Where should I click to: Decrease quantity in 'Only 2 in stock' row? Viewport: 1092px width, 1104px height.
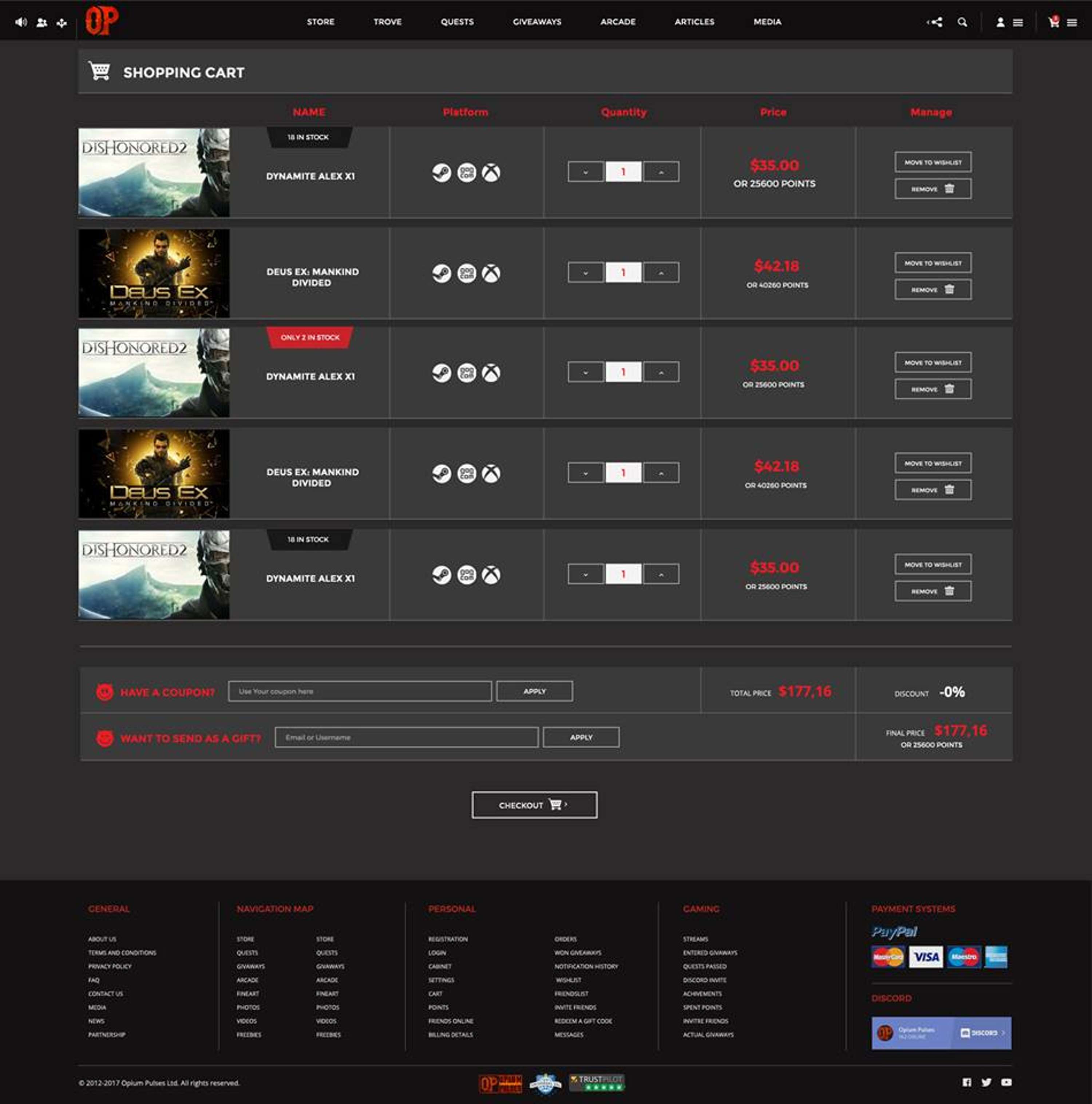tap(585, 372)
